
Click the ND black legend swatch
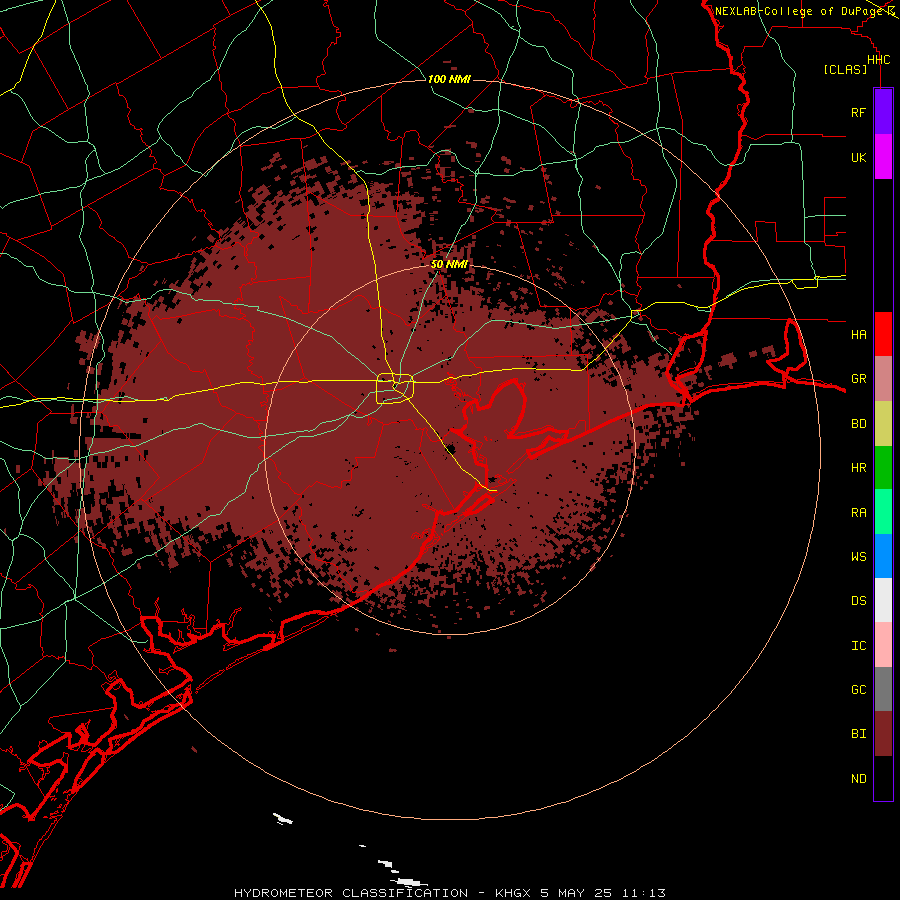pyautogui.click(x=883, y=778)
